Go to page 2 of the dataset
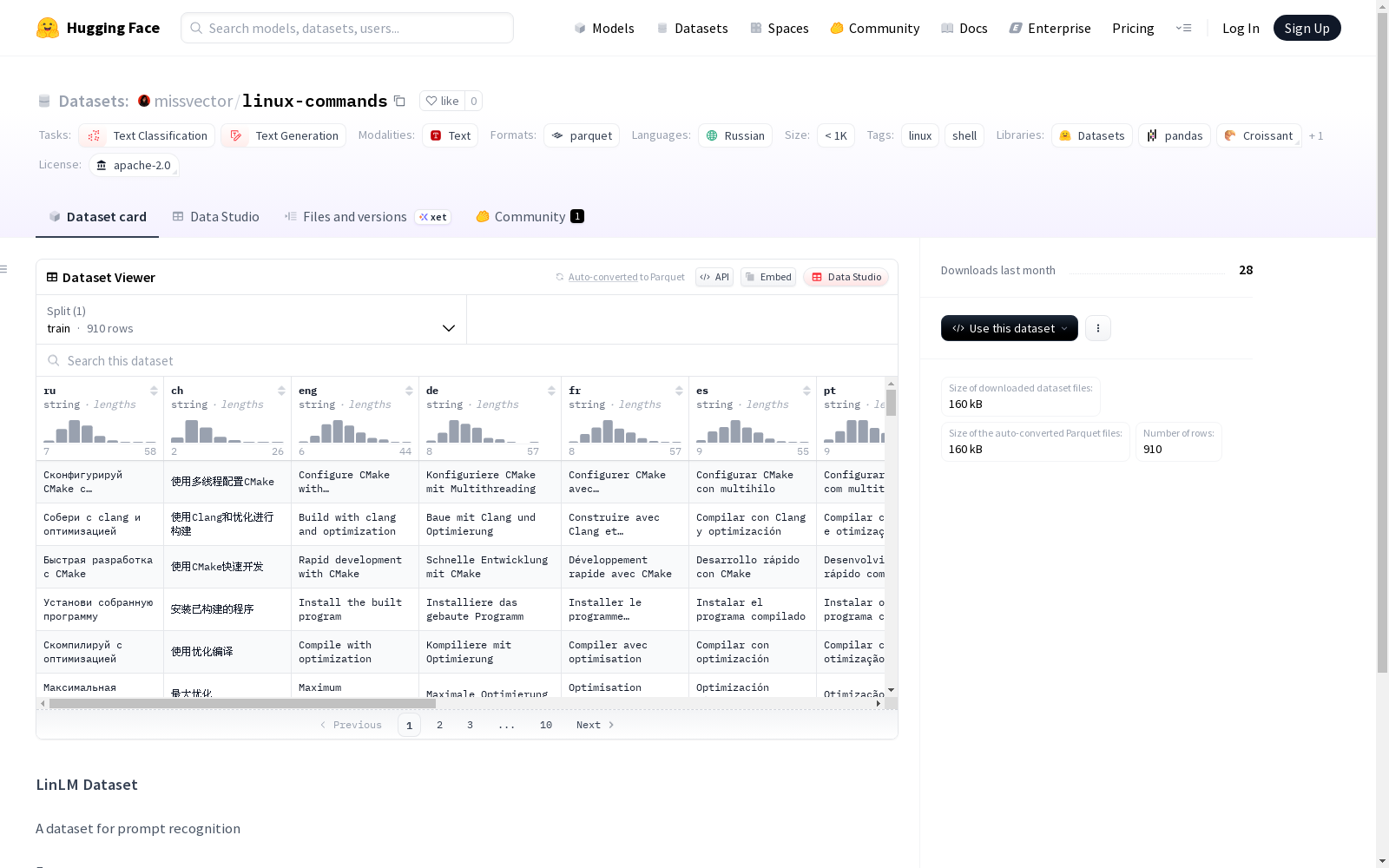Image resolution: width=1389 pixels, height=868 pixels. (x=440, y=725)
